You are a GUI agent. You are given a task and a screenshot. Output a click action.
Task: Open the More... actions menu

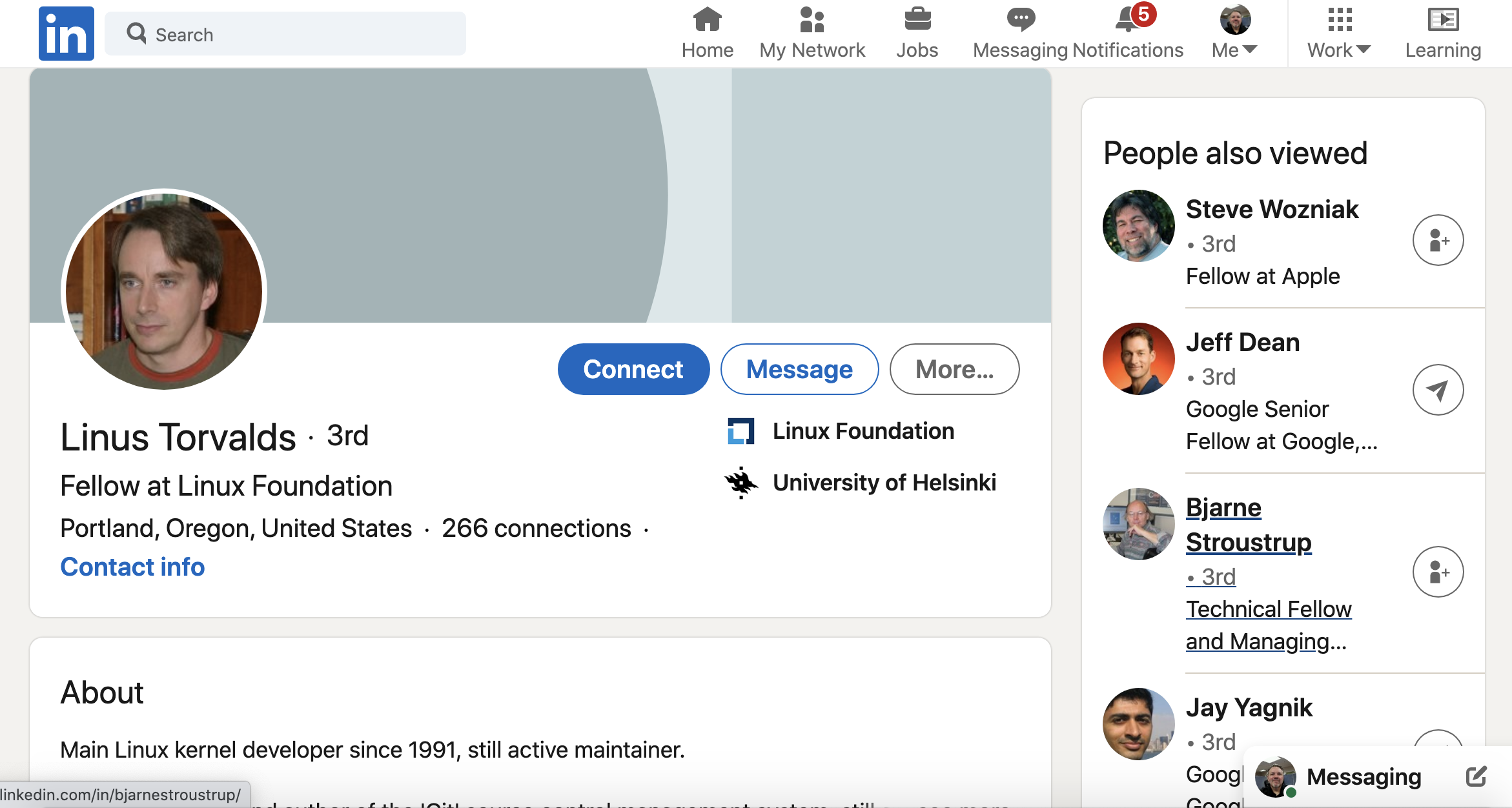pos(954,369)
